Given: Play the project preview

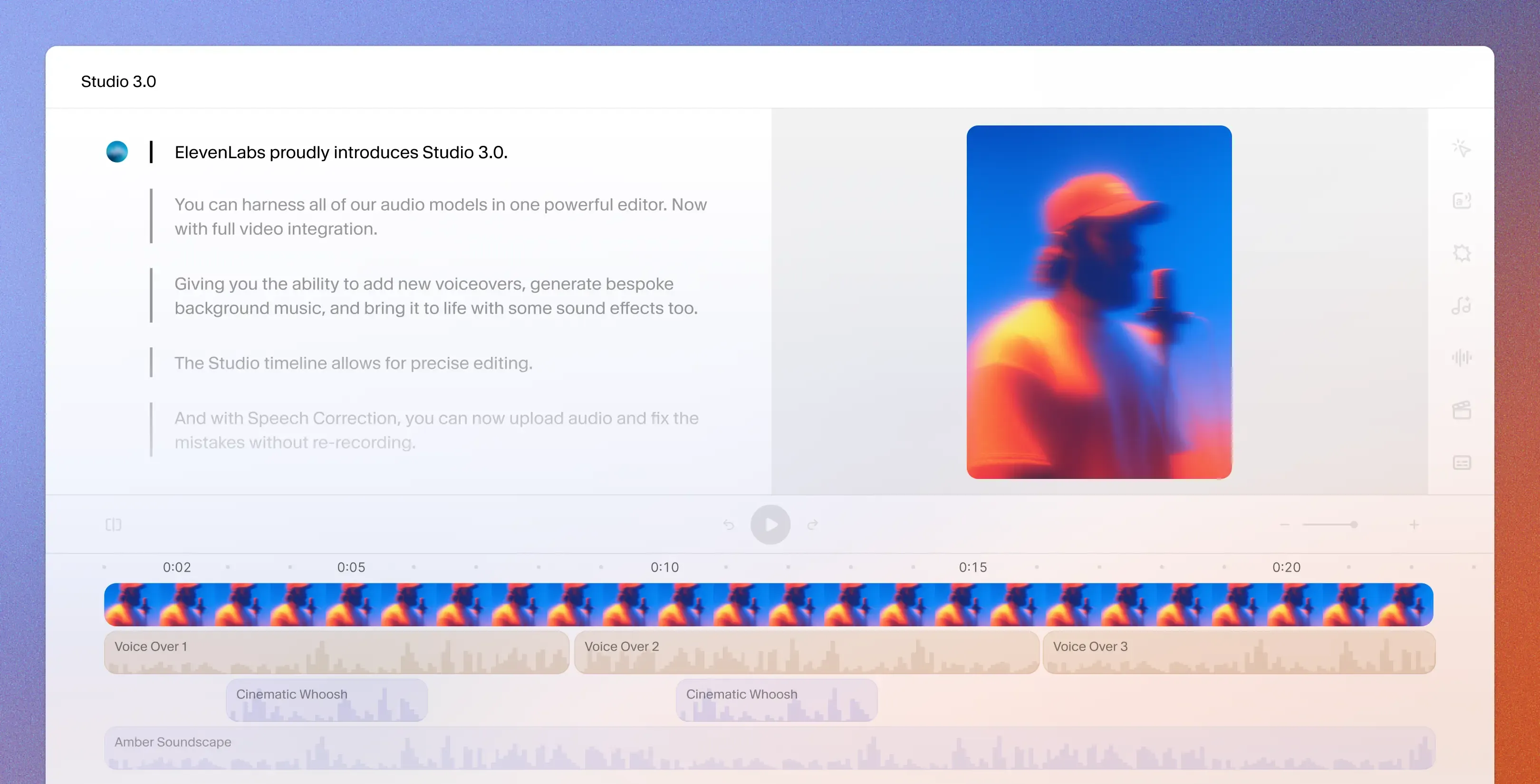Looking at the screenshot, I should [x=770, y=525].
